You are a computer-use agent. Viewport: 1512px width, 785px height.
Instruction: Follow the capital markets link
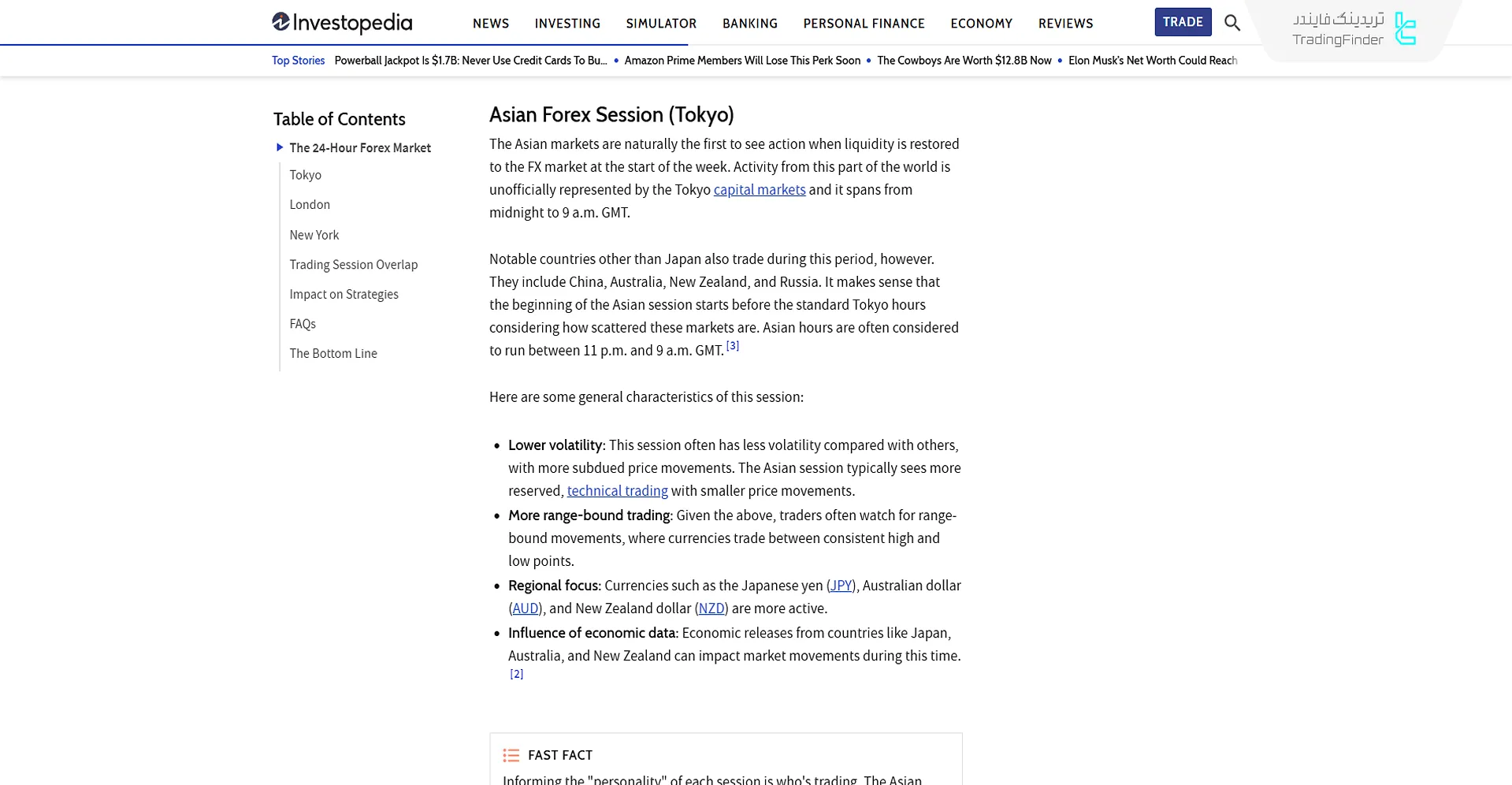[x=760, y=190]
